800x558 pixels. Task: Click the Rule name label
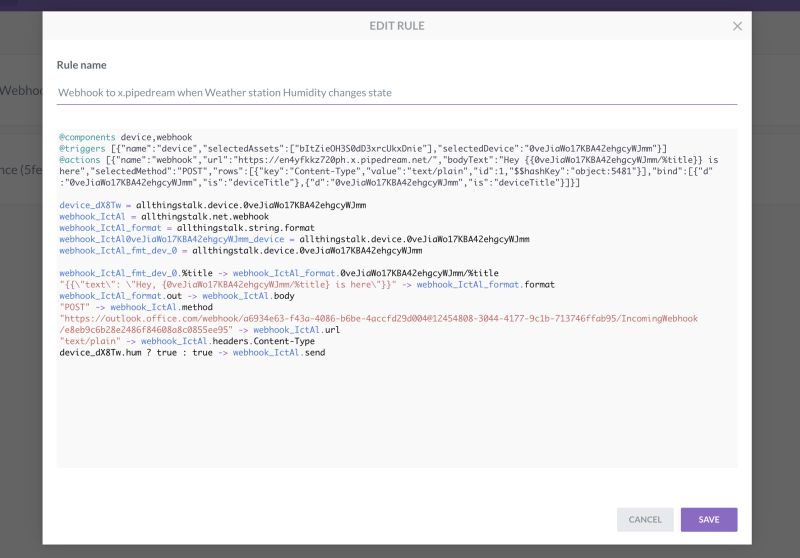82,65
